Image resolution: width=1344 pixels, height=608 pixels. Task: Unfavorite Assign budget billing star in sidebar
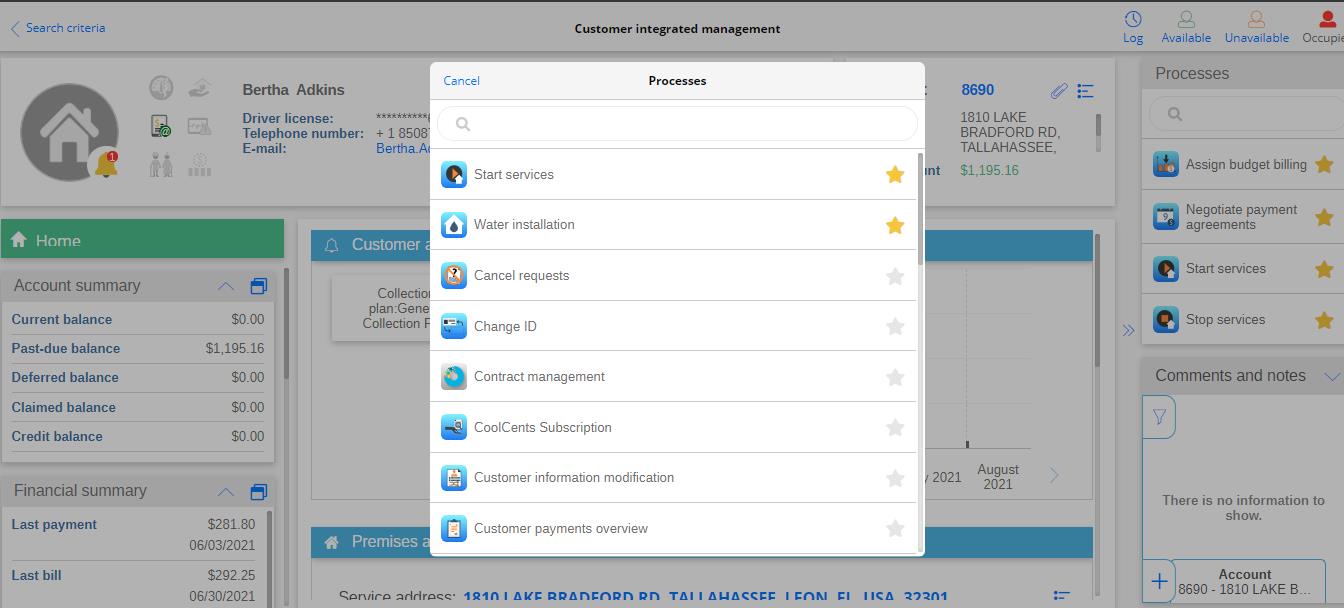[x=1324, y=165]
